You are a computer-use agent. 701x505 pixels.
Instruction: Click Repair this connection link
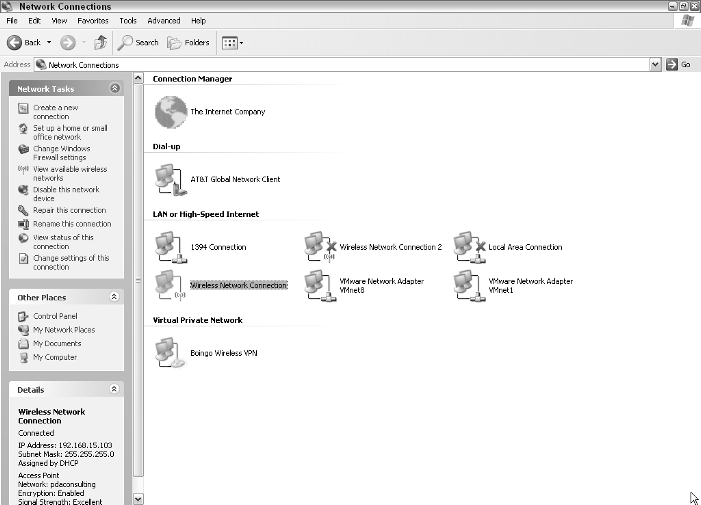click(x=69, y=210)
